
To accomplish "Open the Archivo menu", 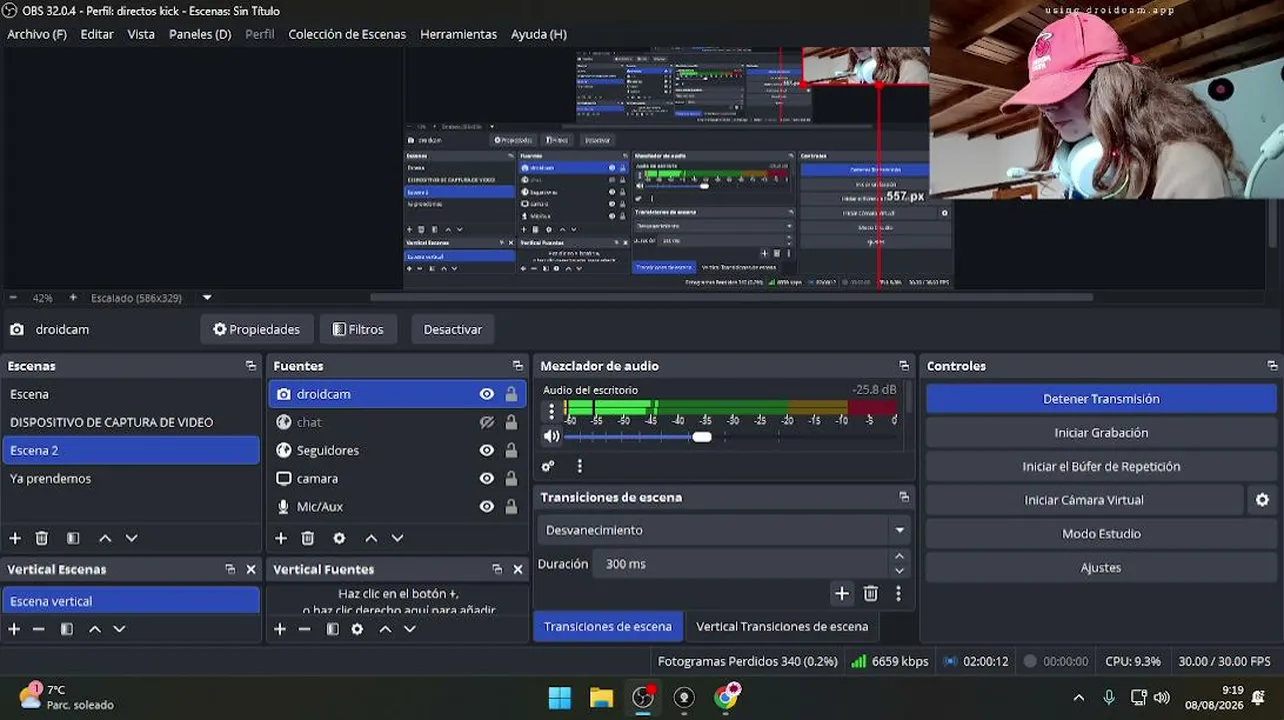I will [x=37, y=34].
